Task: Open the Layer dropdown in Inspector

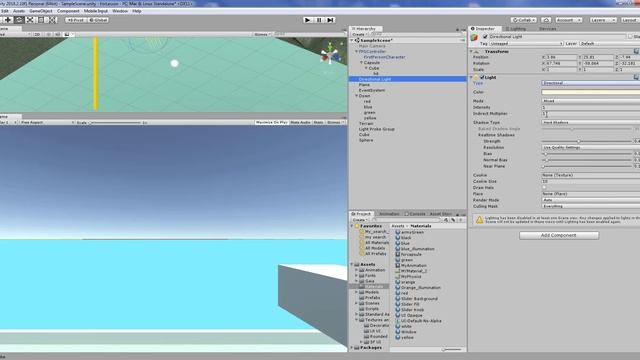Action: (609, 43)
